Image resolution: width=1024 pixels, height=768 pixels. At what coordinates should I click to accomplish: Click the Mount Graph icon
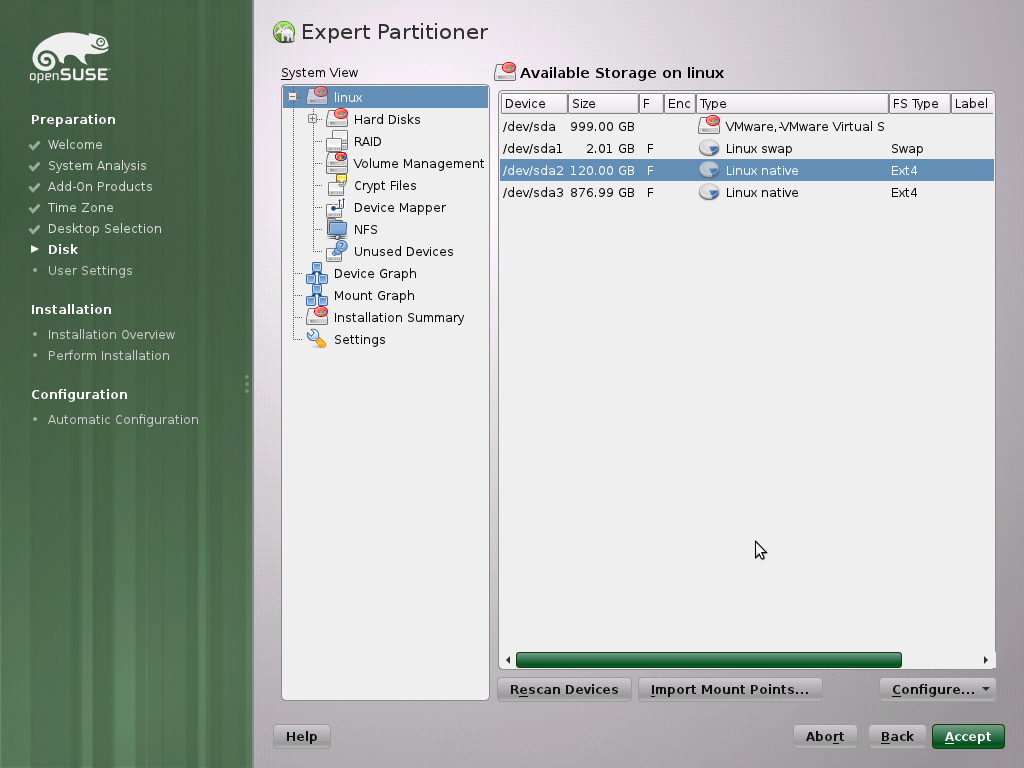coord(317,295)
